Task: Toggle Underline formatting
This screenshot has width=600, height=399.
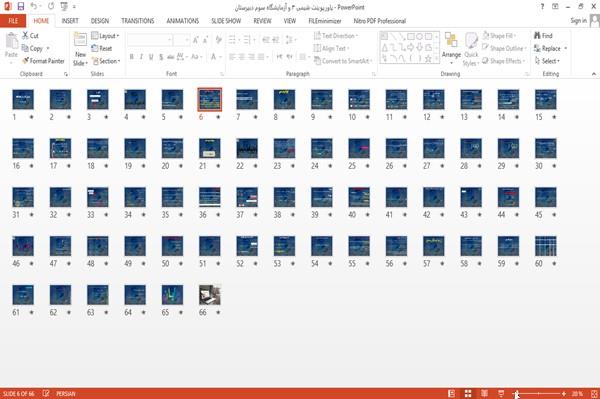Action: (151, 57)
